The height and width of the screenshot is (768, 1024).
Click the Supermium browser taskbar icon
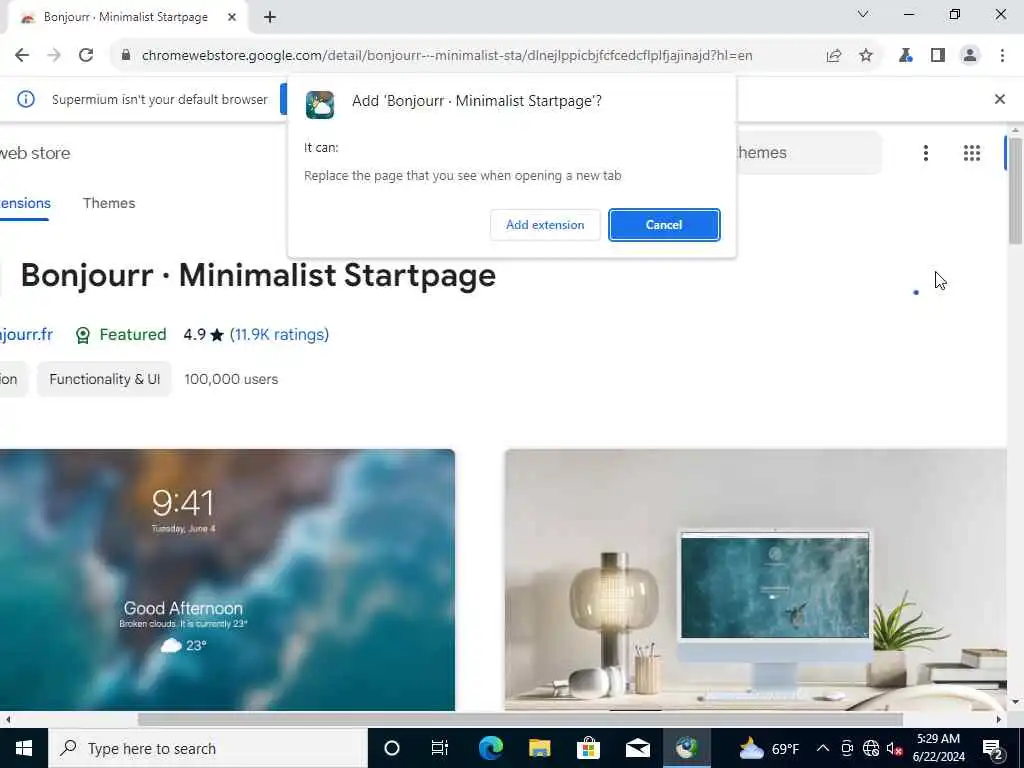[x=686, y=748]
